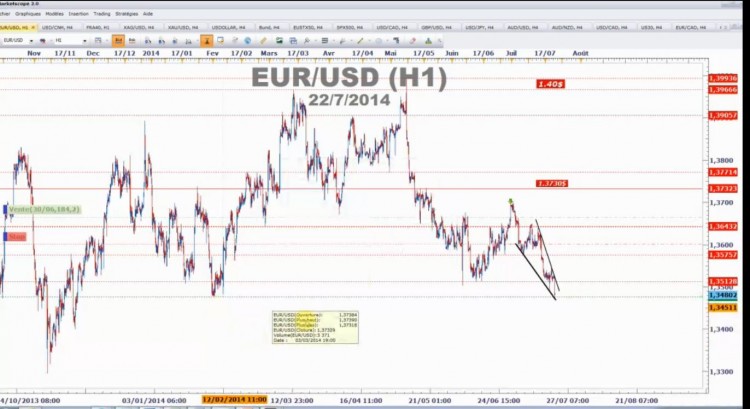Select the orange candlestick chart toolbar icon
Screen dimensions: 750x409
coord(118,41)
